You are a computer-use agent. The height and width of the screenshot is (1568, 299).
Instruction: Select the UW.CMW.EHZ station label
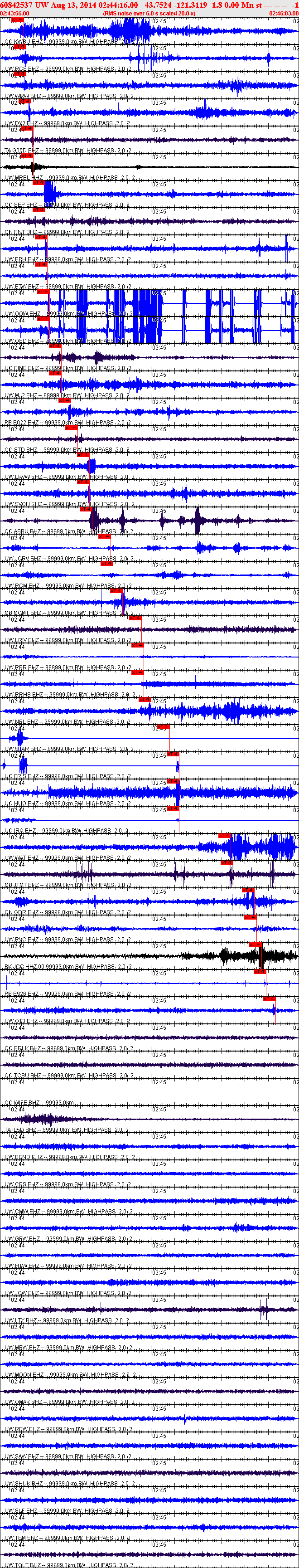coord(69,1212)
